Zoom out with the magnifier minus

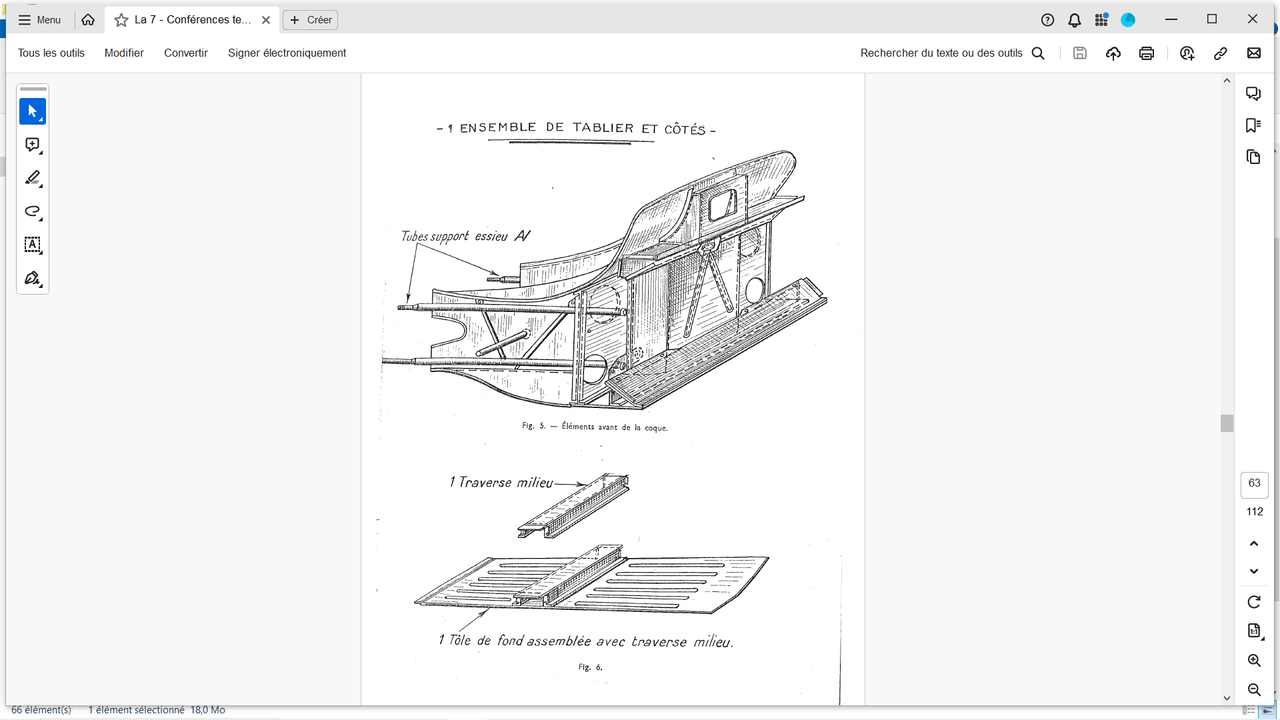click(x=1254, y=690)
